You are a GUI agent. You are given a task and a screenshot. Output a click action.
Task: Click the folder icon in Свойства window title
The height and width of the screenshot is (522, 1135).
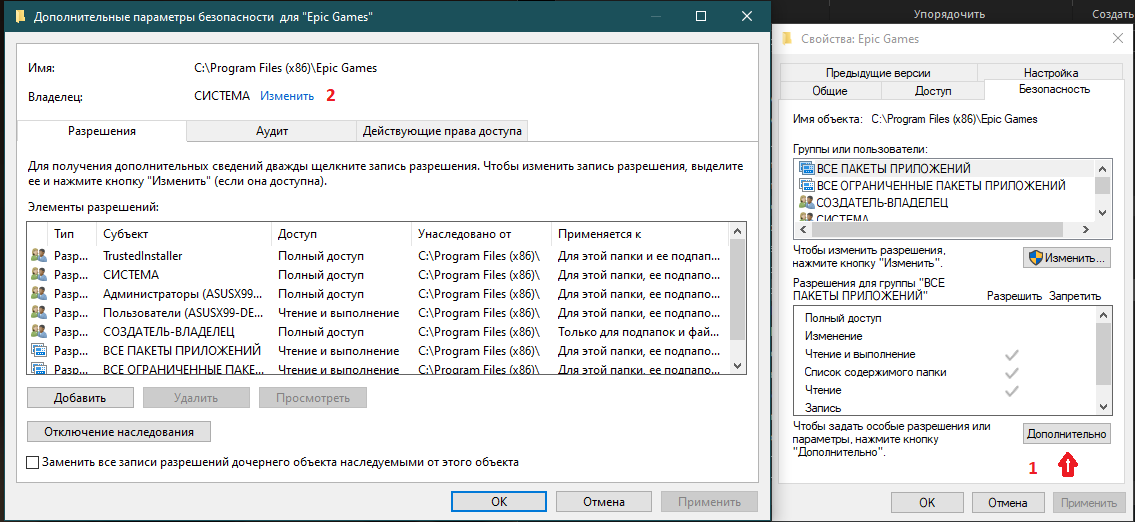pyautogui.click(x=788, y=39)
